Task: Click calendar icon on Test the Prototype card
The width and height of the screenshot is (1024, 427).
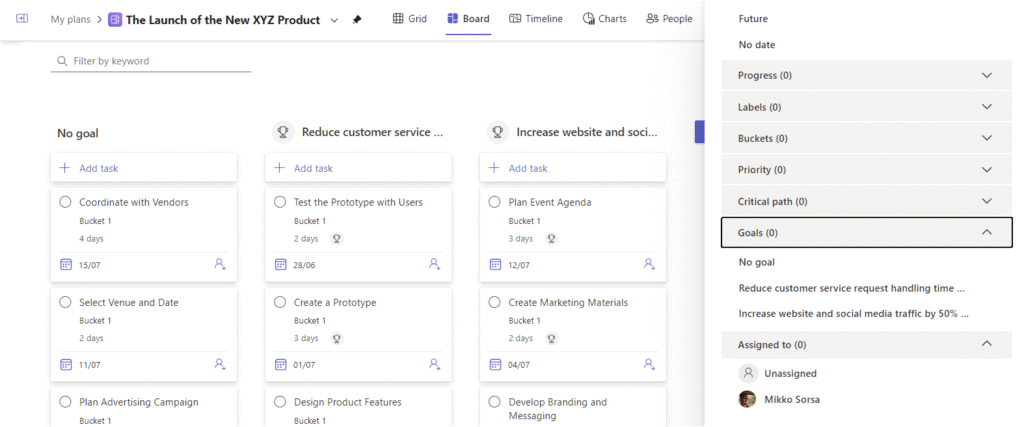Action: click(280, 264)
